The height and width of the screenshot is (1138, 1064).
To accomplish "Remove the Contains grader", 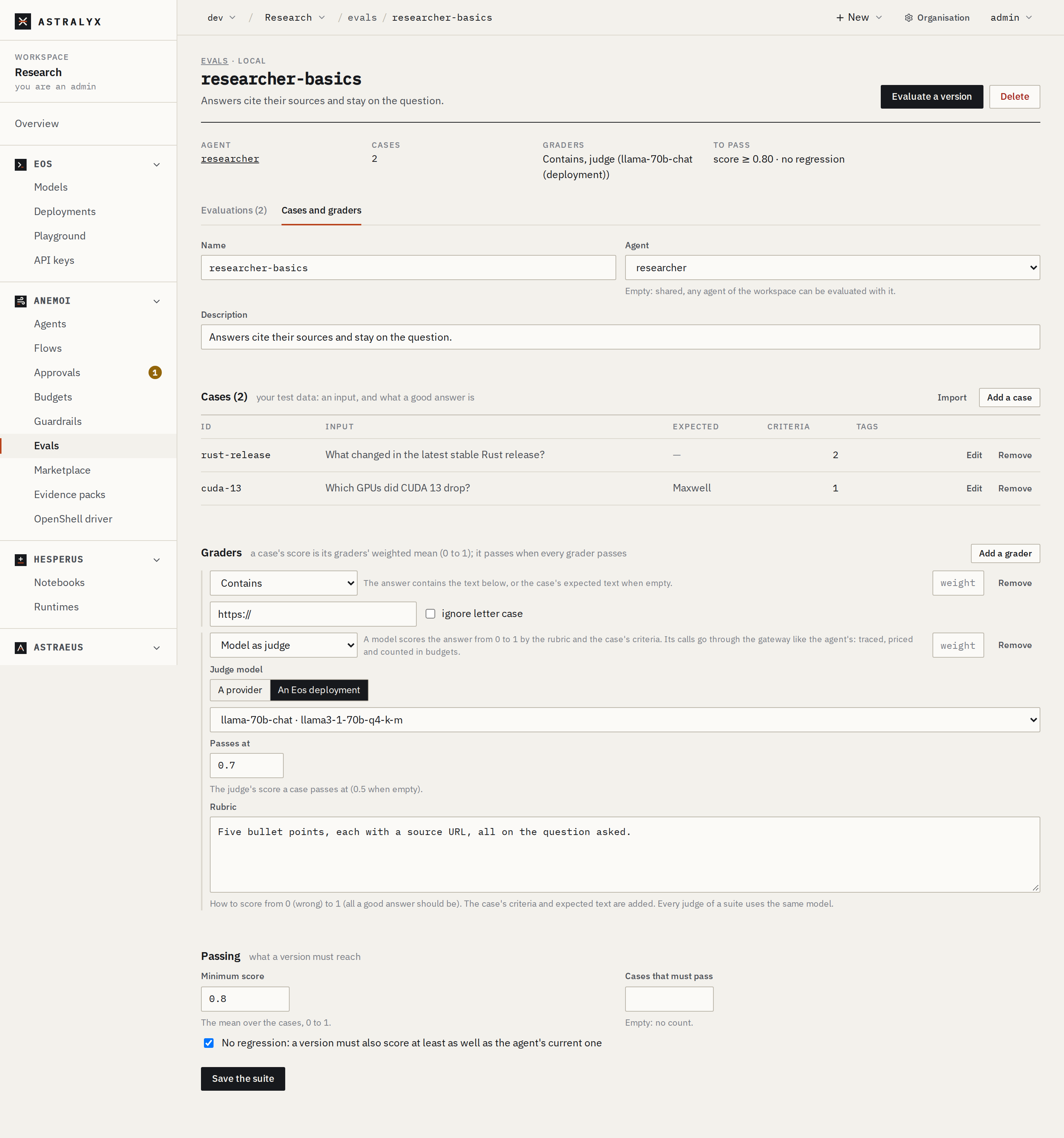I will coord(1014,583).
